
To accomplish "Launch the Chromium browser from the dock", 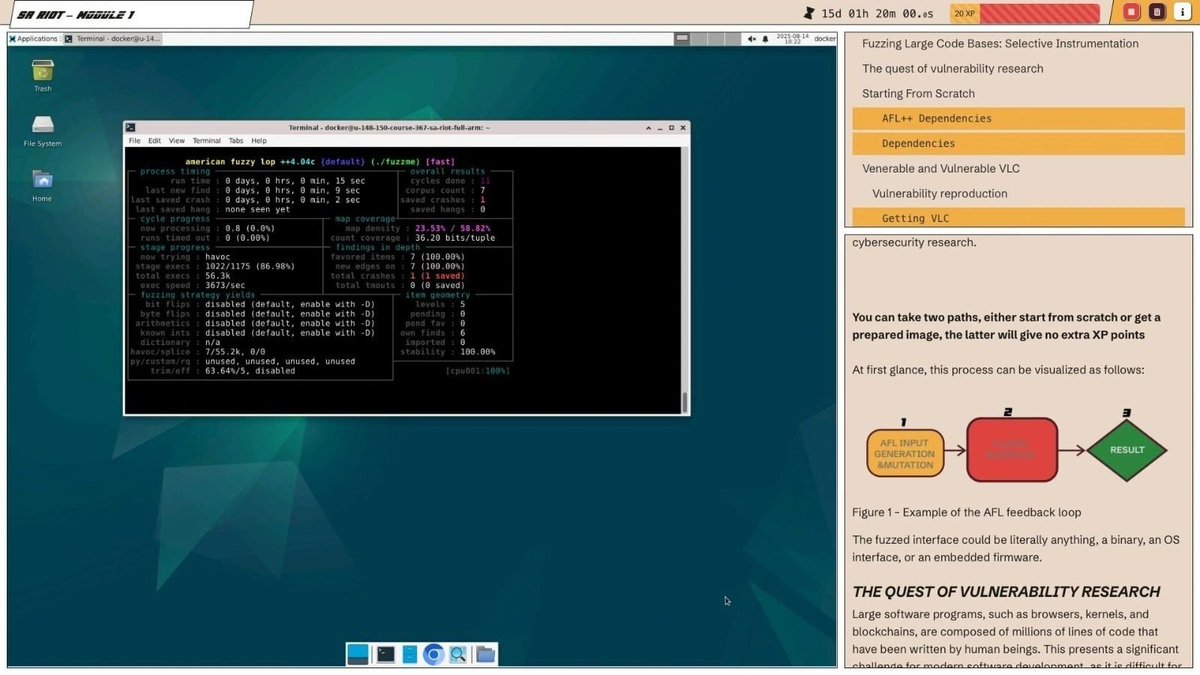I will [433, 654].
